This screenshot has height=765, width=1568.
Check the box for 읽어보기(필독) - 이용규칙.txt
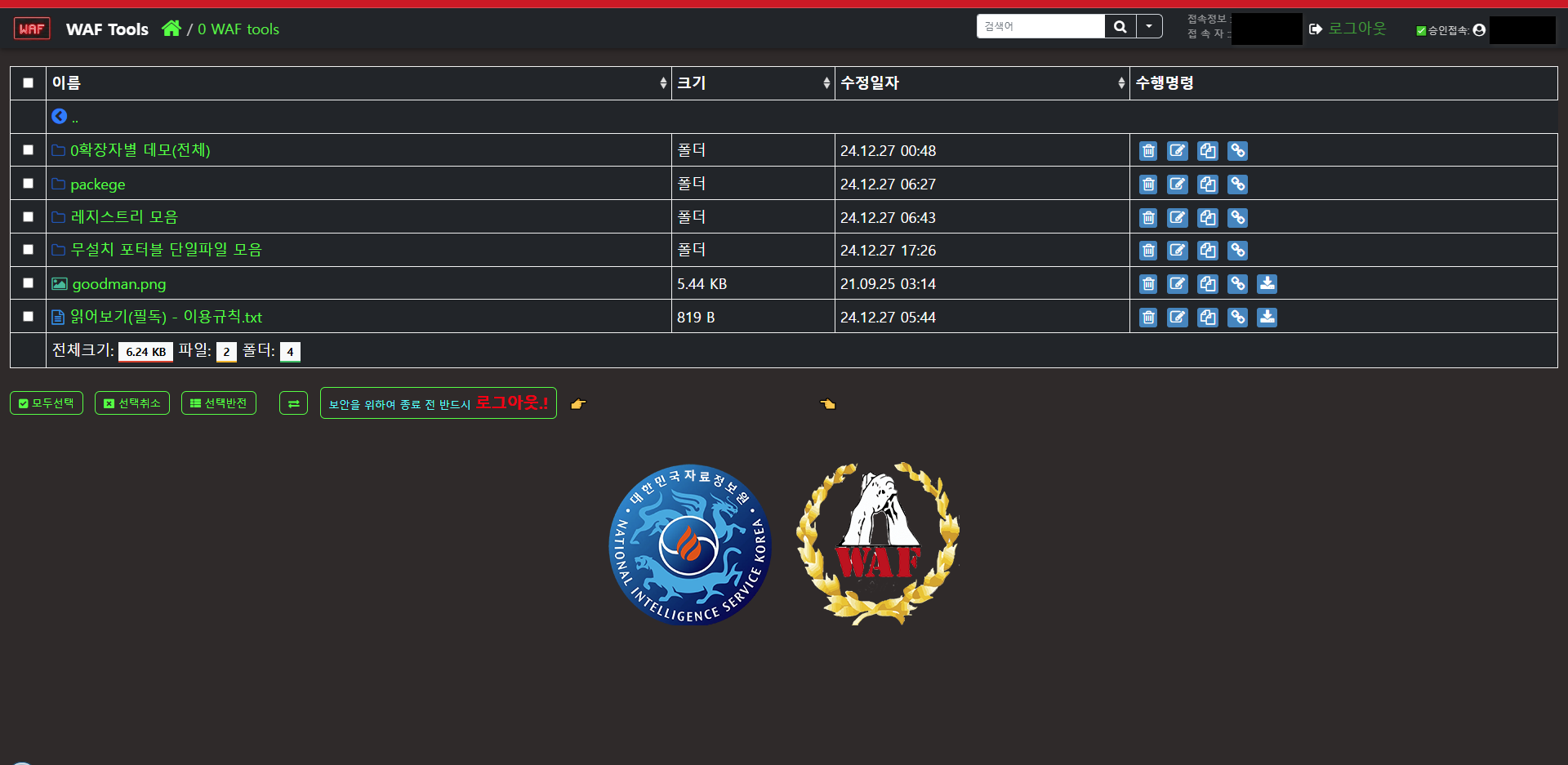28,316
